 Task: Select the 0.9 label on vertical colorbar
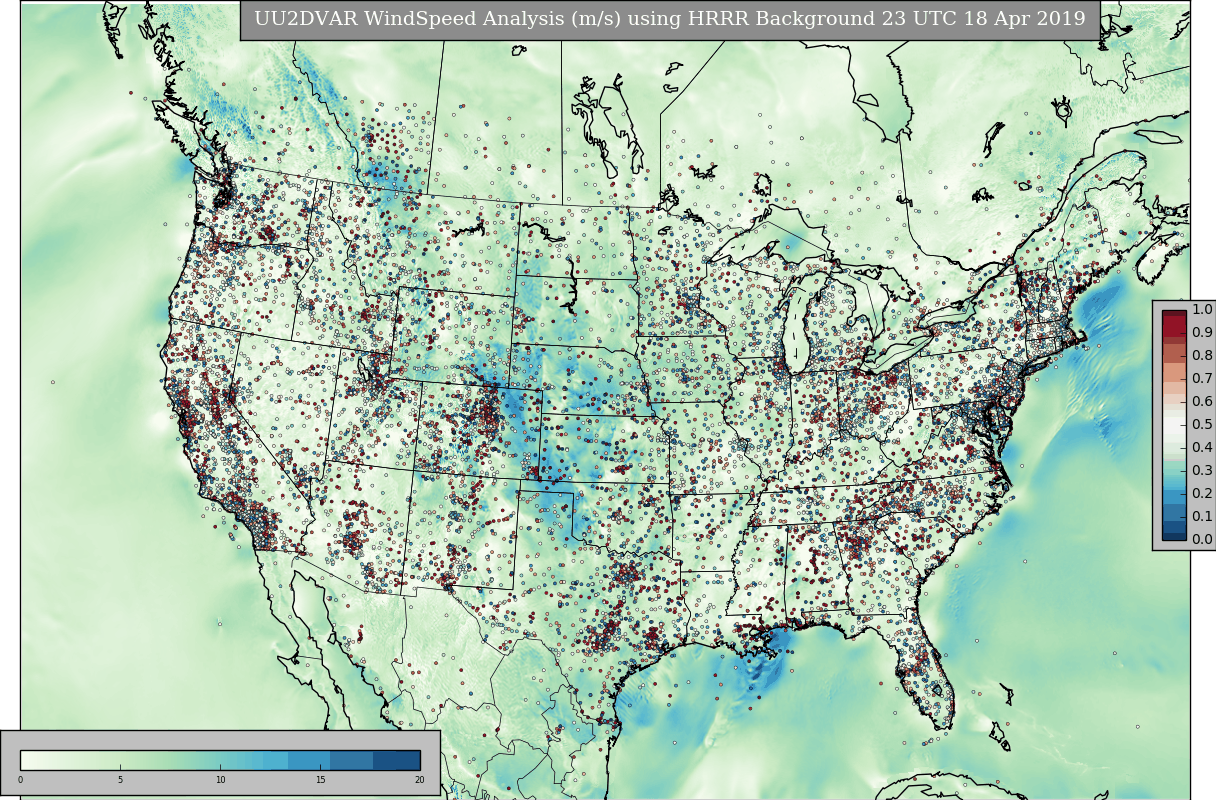tap(1202, 333)
